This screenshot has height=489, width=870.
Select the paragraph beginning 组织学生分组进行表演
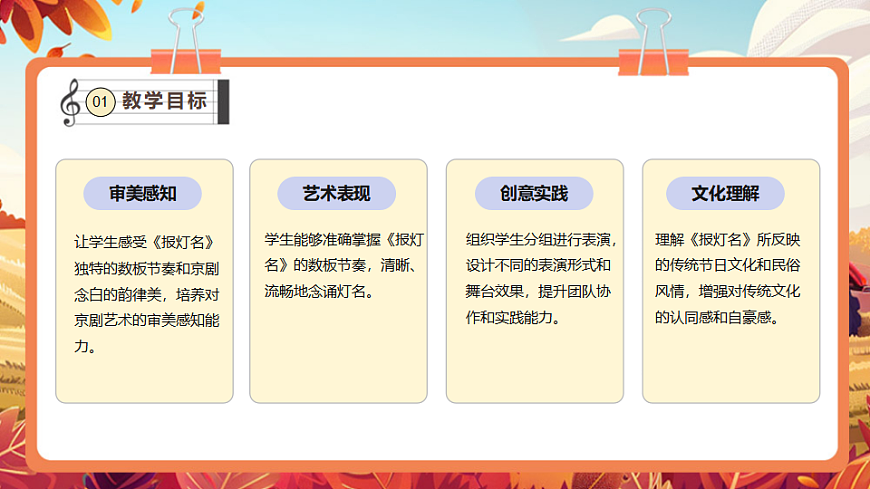pyautogui.click(x=541, y=278)
